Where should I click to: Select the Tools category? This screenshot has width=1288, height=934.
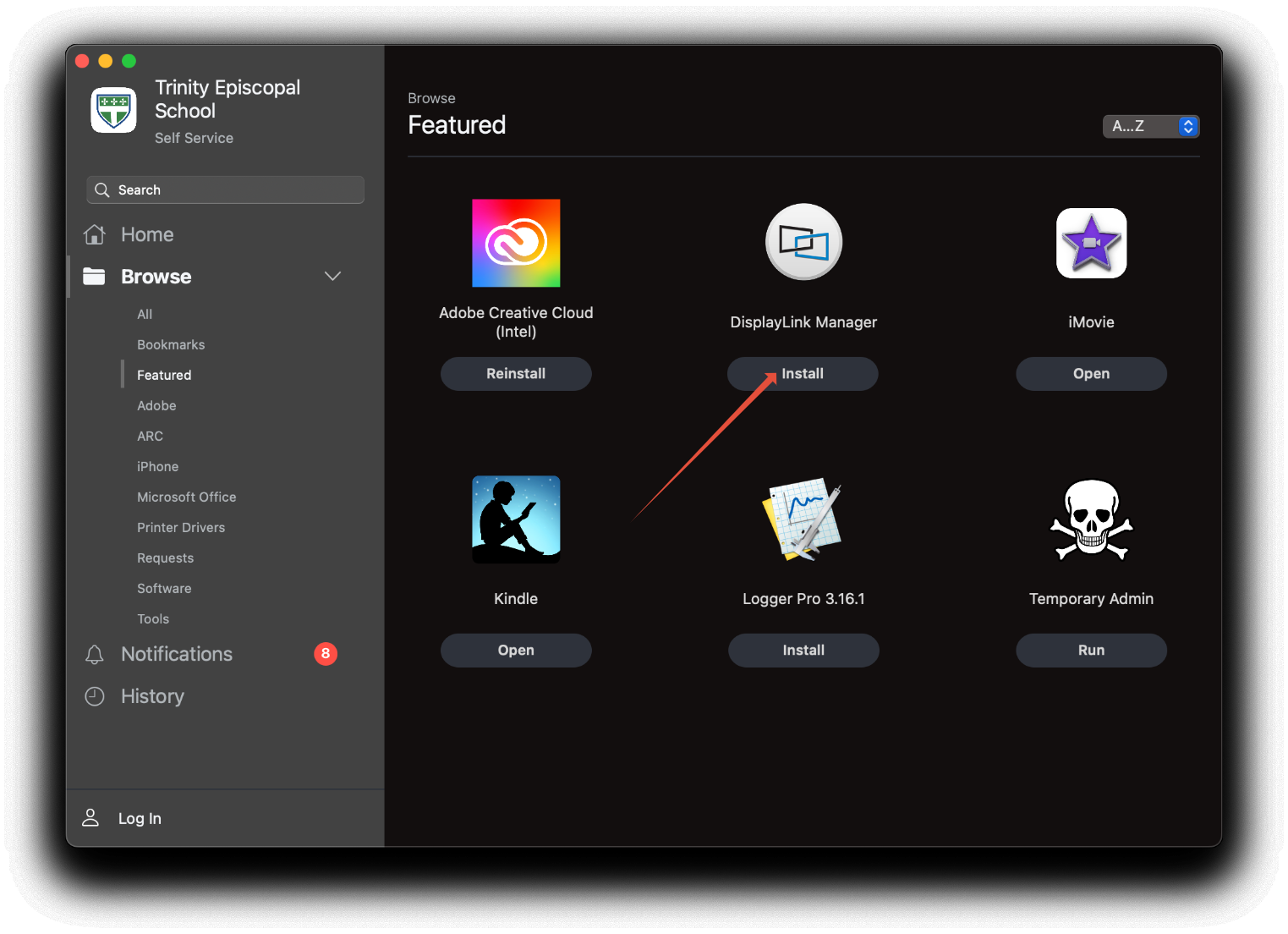coord(153,618)
